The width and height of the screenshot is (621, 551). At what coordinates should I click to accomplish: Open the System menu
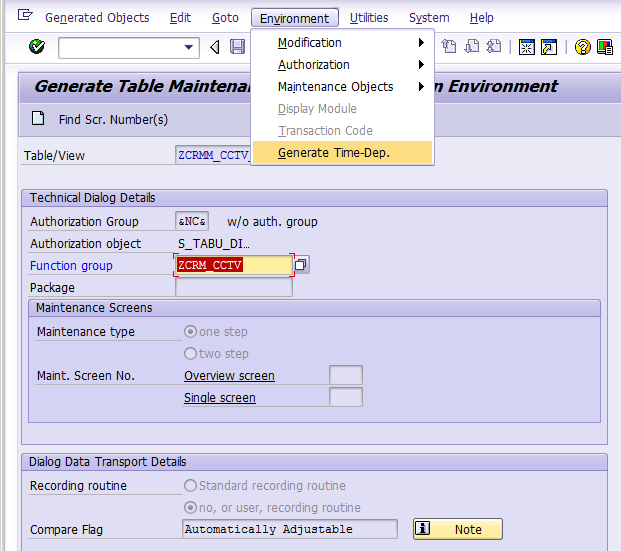click(x=429, y=18)
